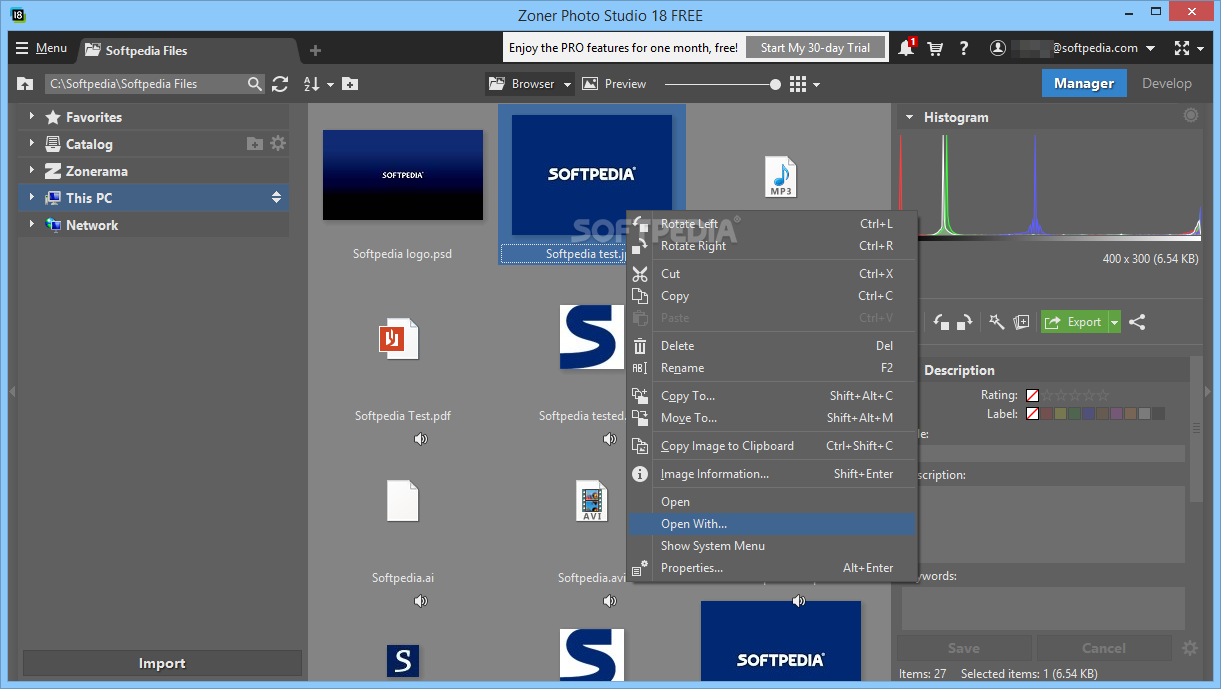Choose Delete in context menu
Image resolution: width=1221 pixels, height=689 pixels.
coord(771,346)
